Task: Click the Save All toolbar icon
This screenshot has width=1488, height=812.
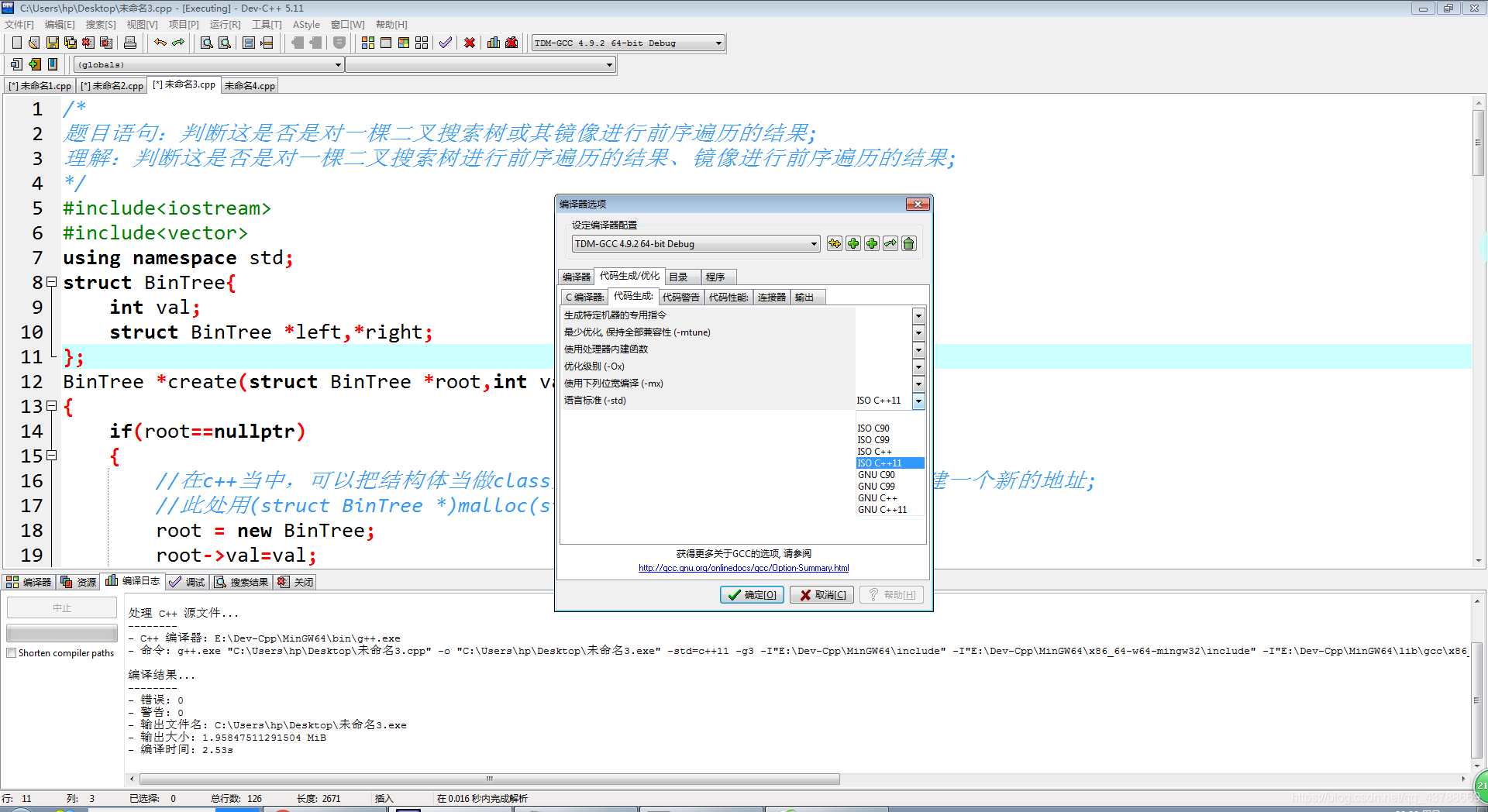Action: [70, 43]
